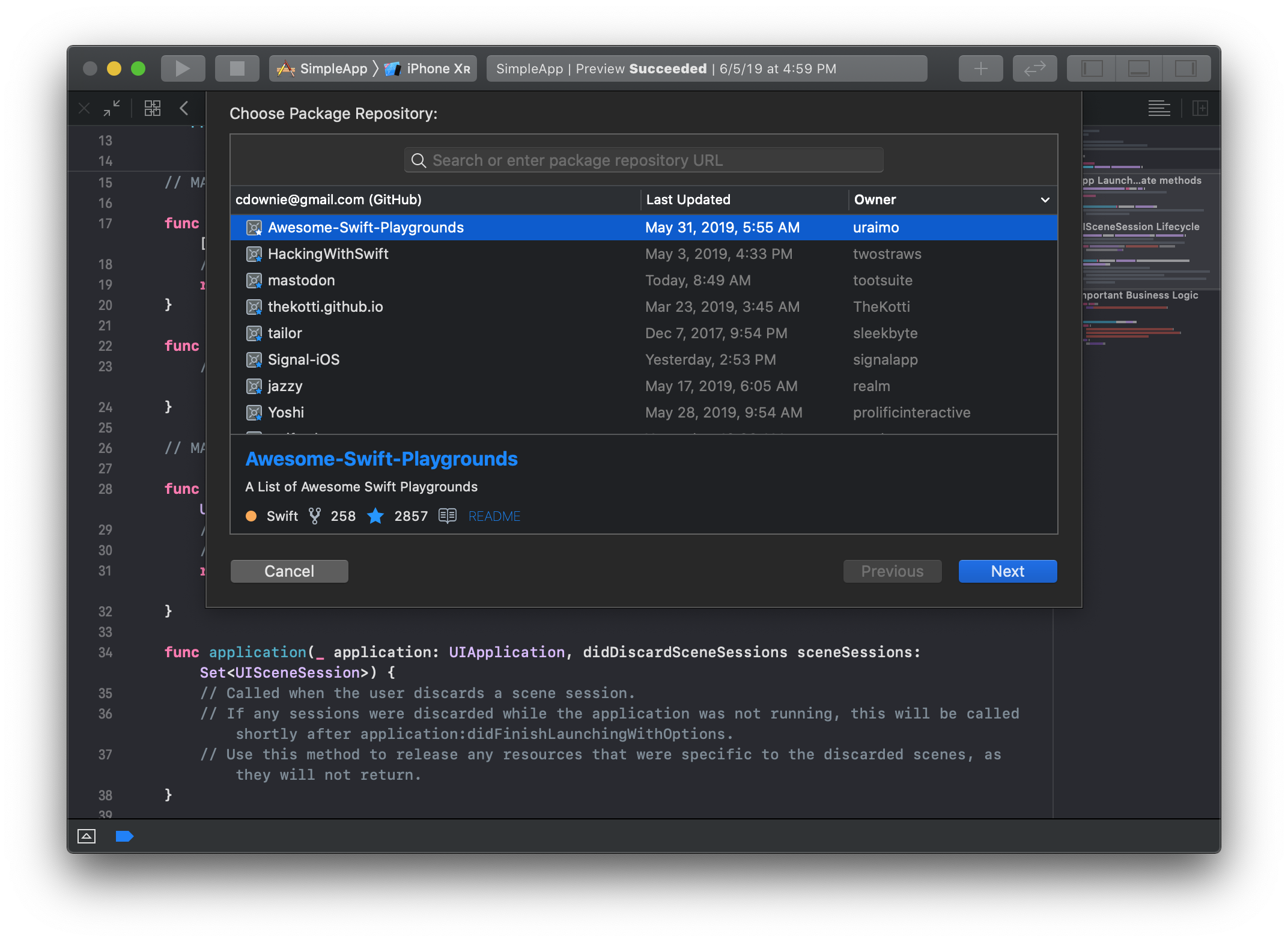This screenshot has height=942, width=1288.
Task: Click the 'Today, 8:49 AM' date cell
Action: (x=697, y=281)
